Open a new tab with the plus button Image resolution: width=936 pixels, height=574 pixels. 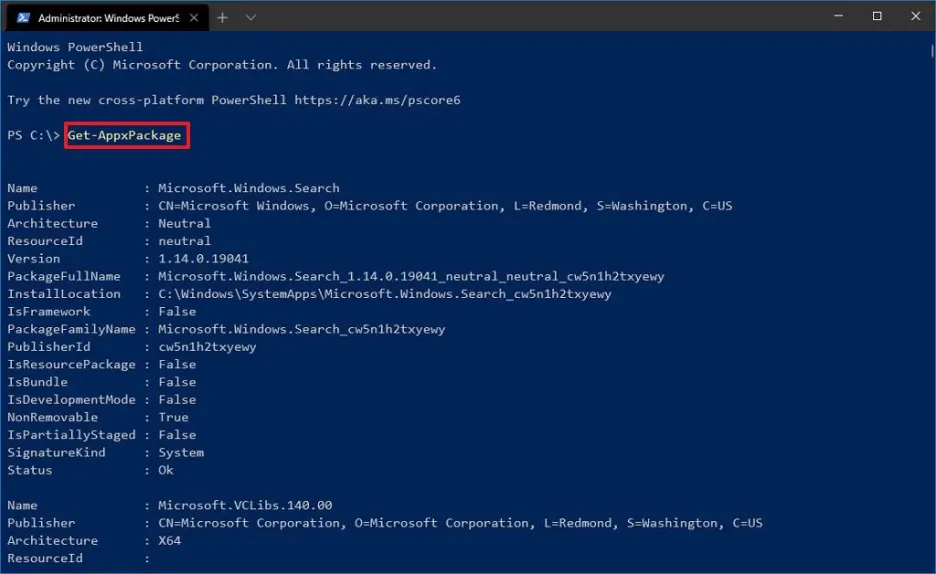(x=222, y=17)
